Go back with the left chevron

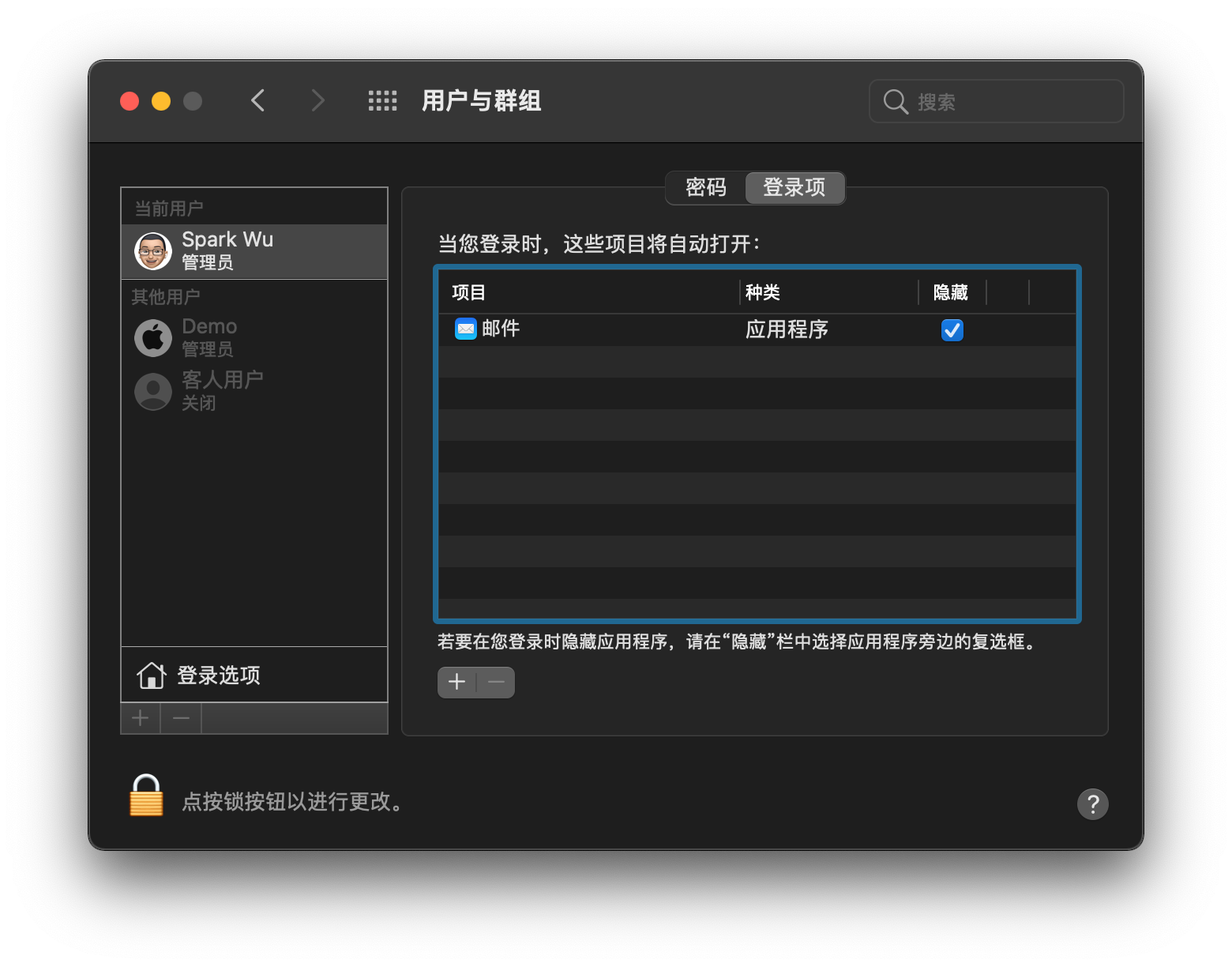(258, 101)
